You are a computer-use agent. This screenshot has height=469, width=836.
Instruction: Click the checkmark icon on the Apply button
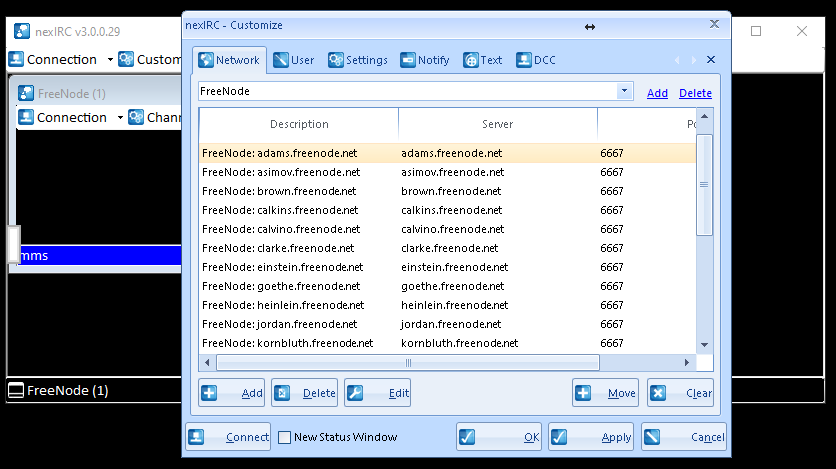point(559,437)
